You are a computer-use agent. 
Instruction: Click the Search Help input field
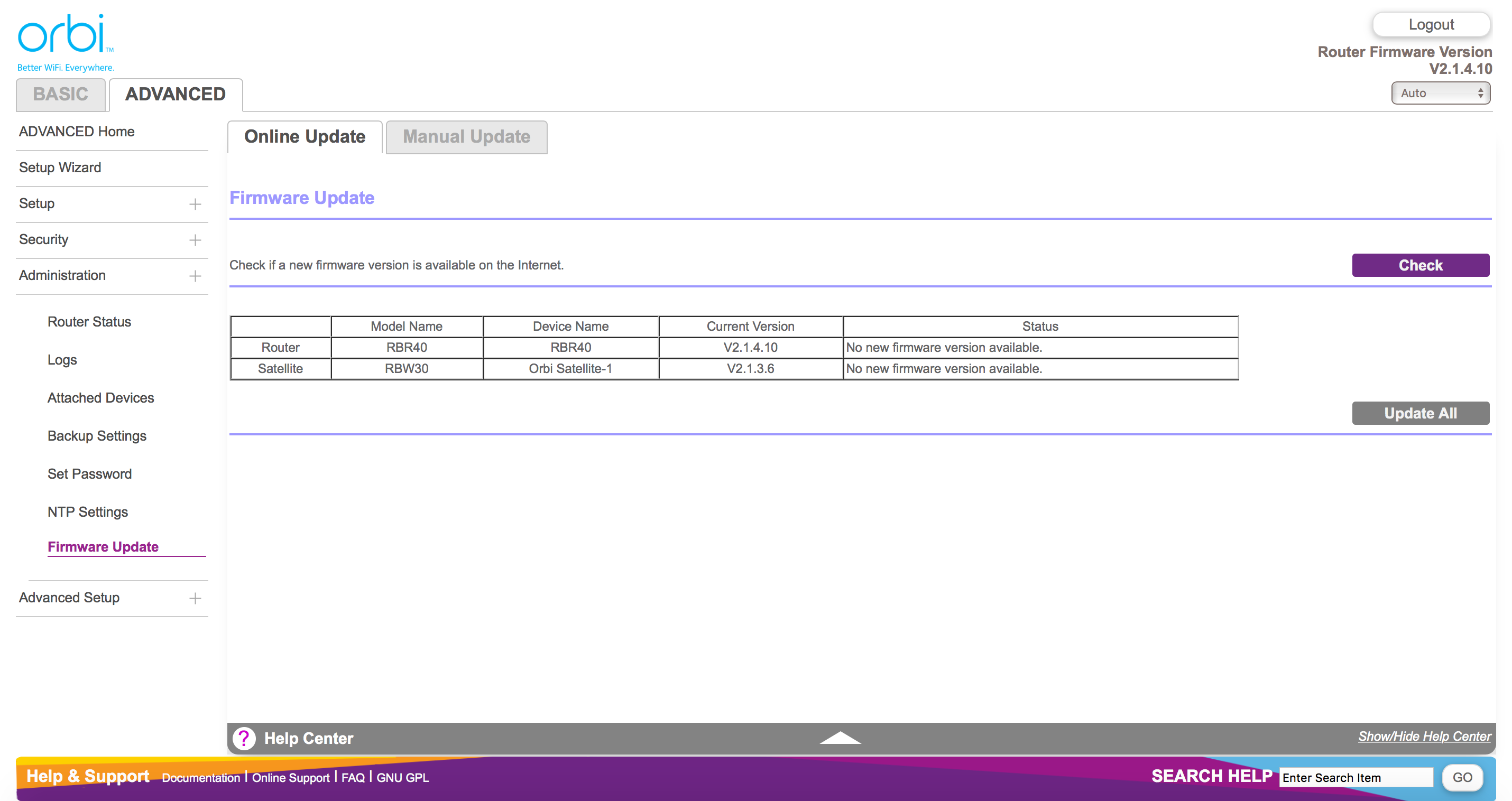coord(1356,778)
